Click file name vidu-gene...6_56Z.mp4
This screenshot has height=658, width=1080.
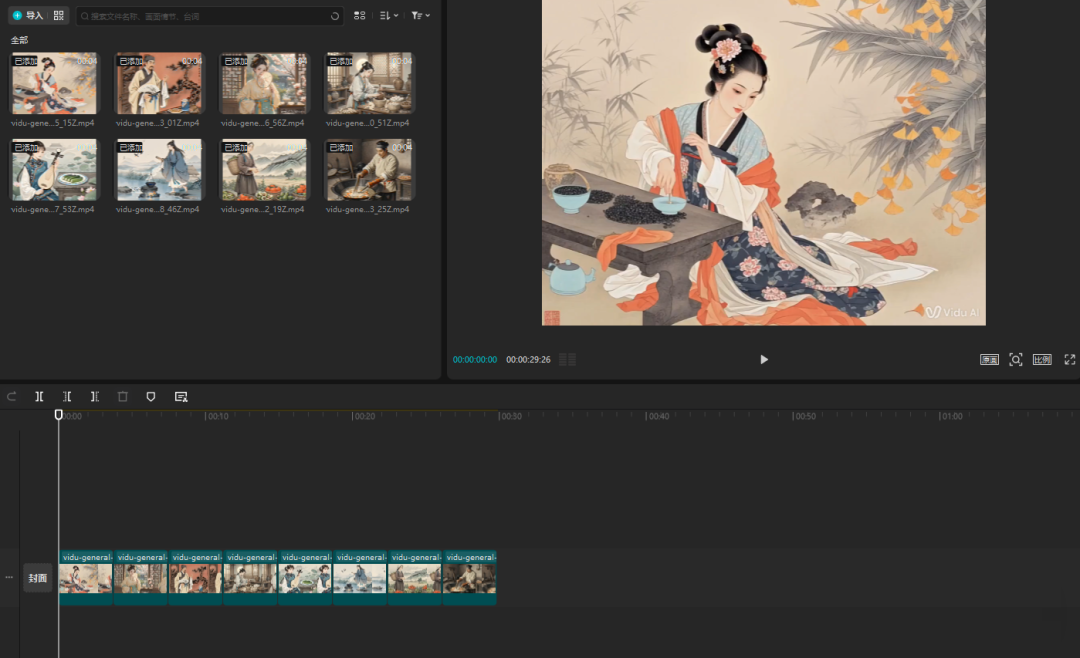click(262, 123)
